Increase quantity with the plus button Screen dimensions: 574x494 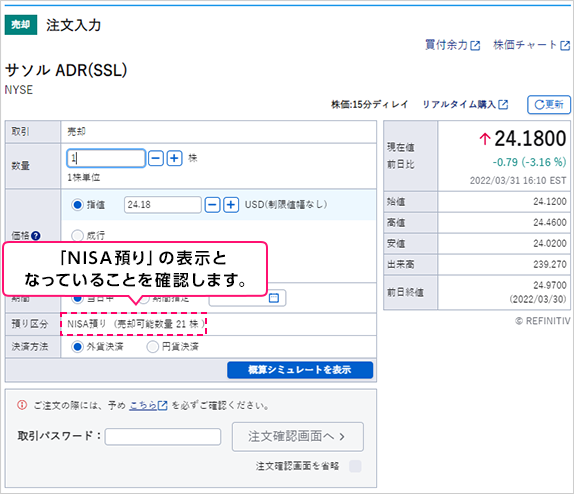(x=175, y=158)
